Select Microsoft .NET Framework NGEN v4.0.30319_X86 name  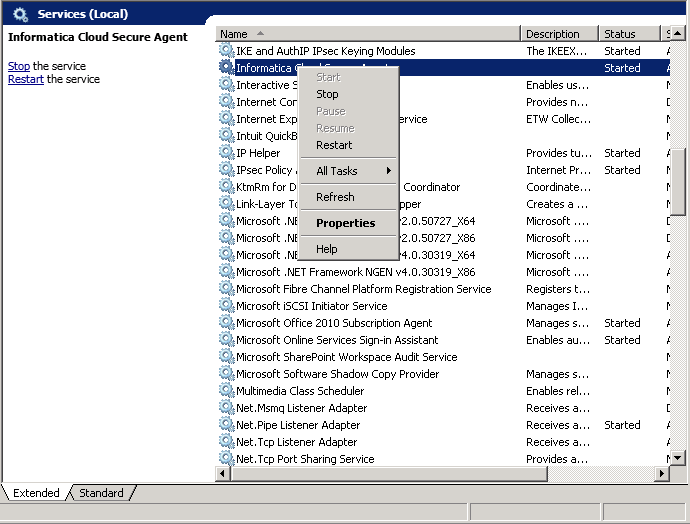pos(356,272)
